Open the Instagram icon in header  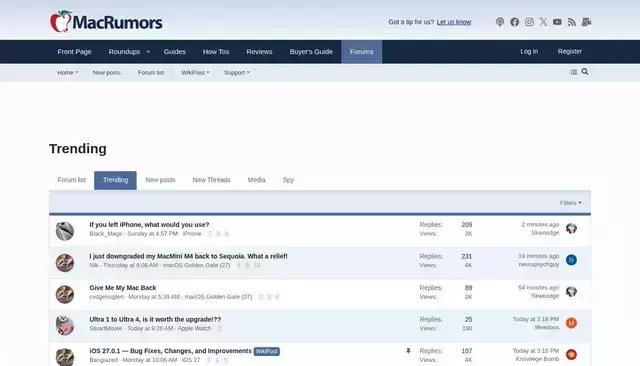pos(529,22)
